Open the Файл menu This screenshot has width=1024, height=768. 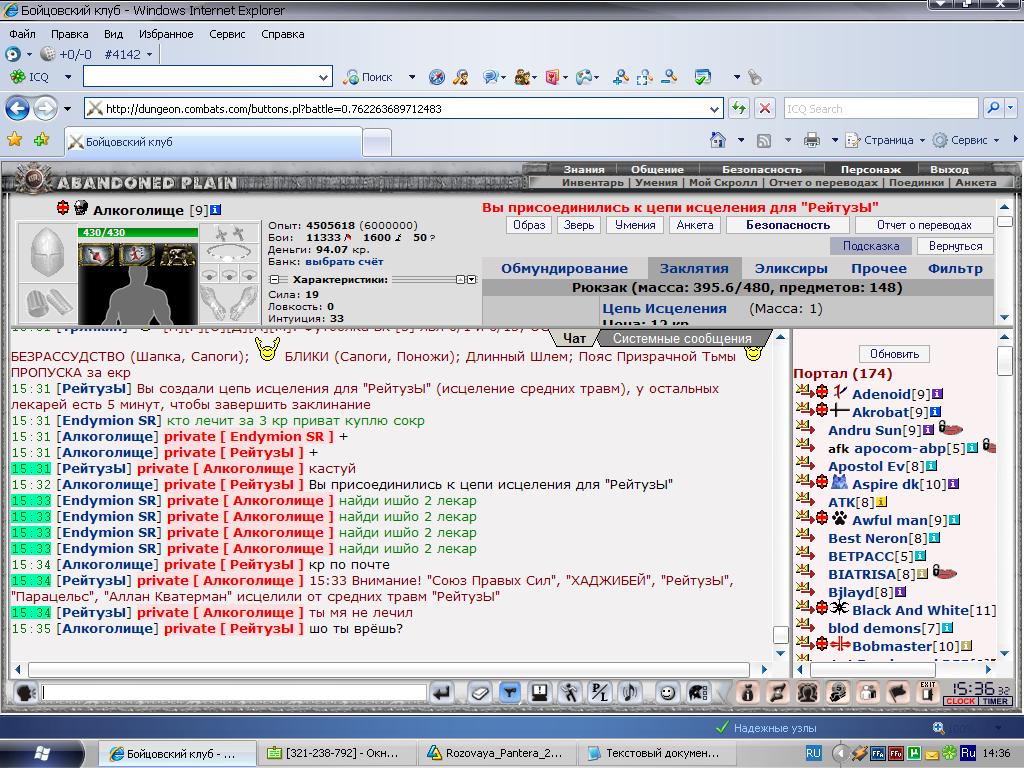22,34
